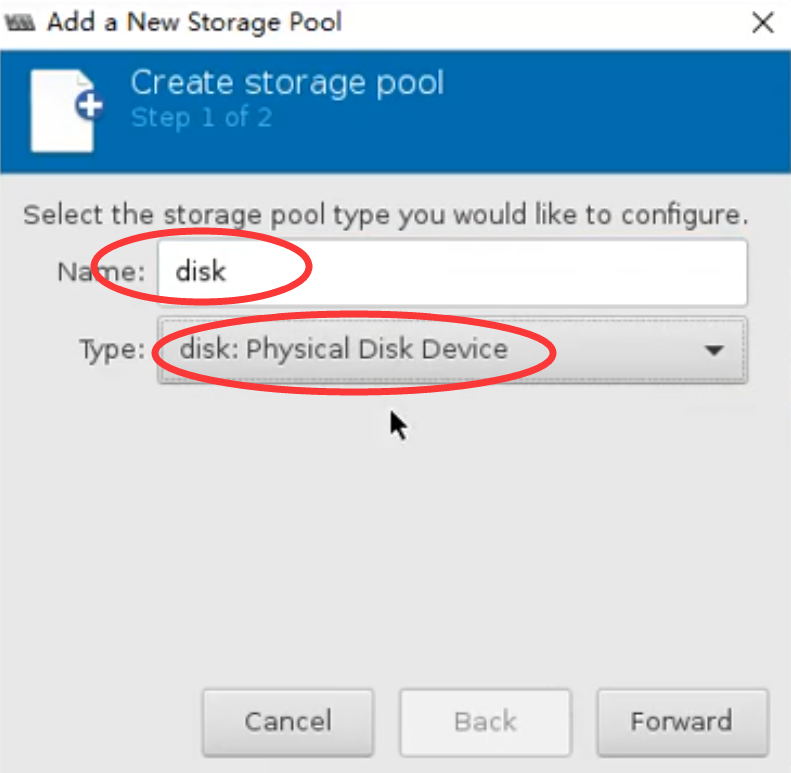Close the Add a New Storage Pool dialog
Image resolution: width=791 pixels, height=773 pixels.
[x=763, y=22]
